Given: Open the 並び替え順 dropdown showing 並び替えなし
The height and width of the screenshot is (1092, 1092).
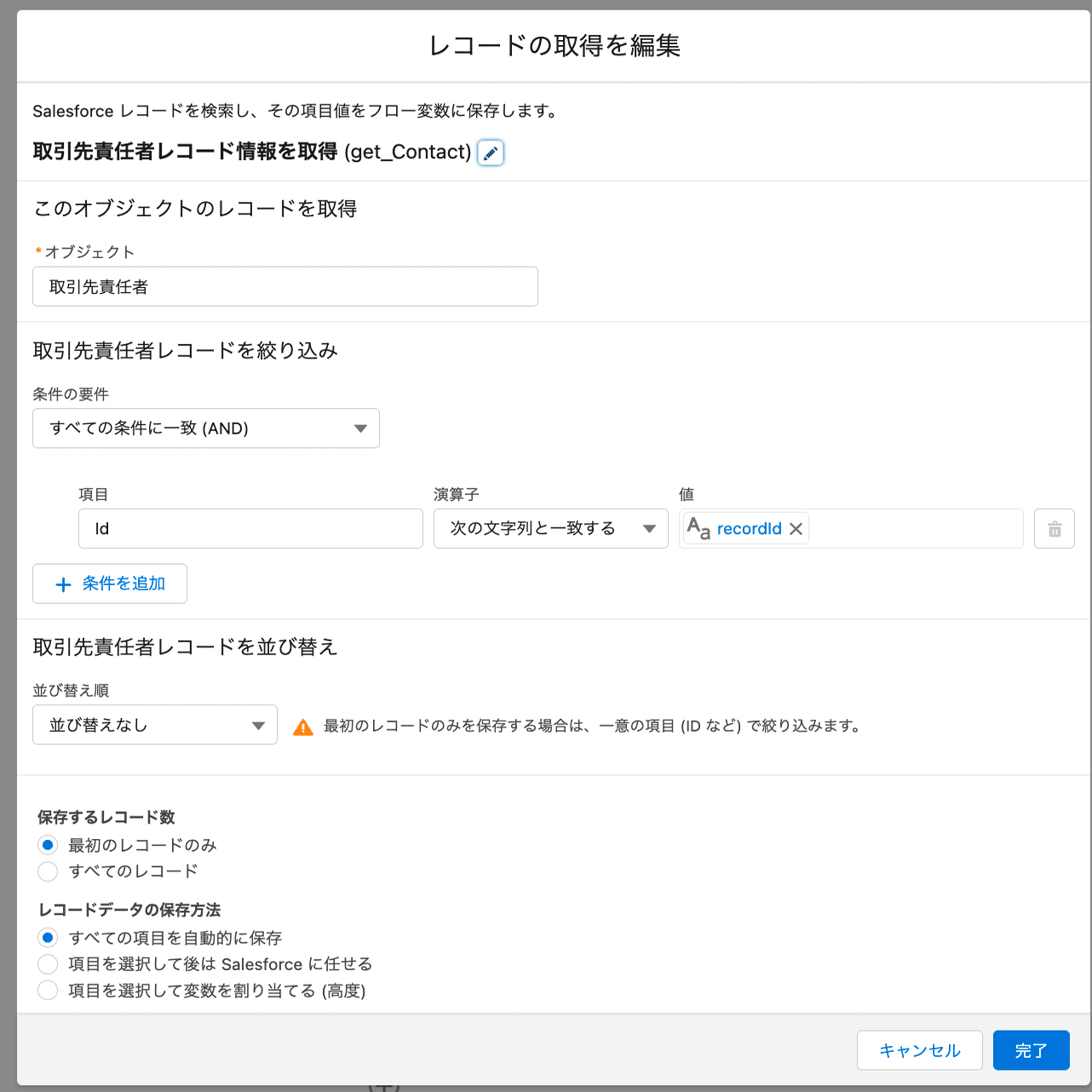Looking at the screenshot, I should pos(154,724).
